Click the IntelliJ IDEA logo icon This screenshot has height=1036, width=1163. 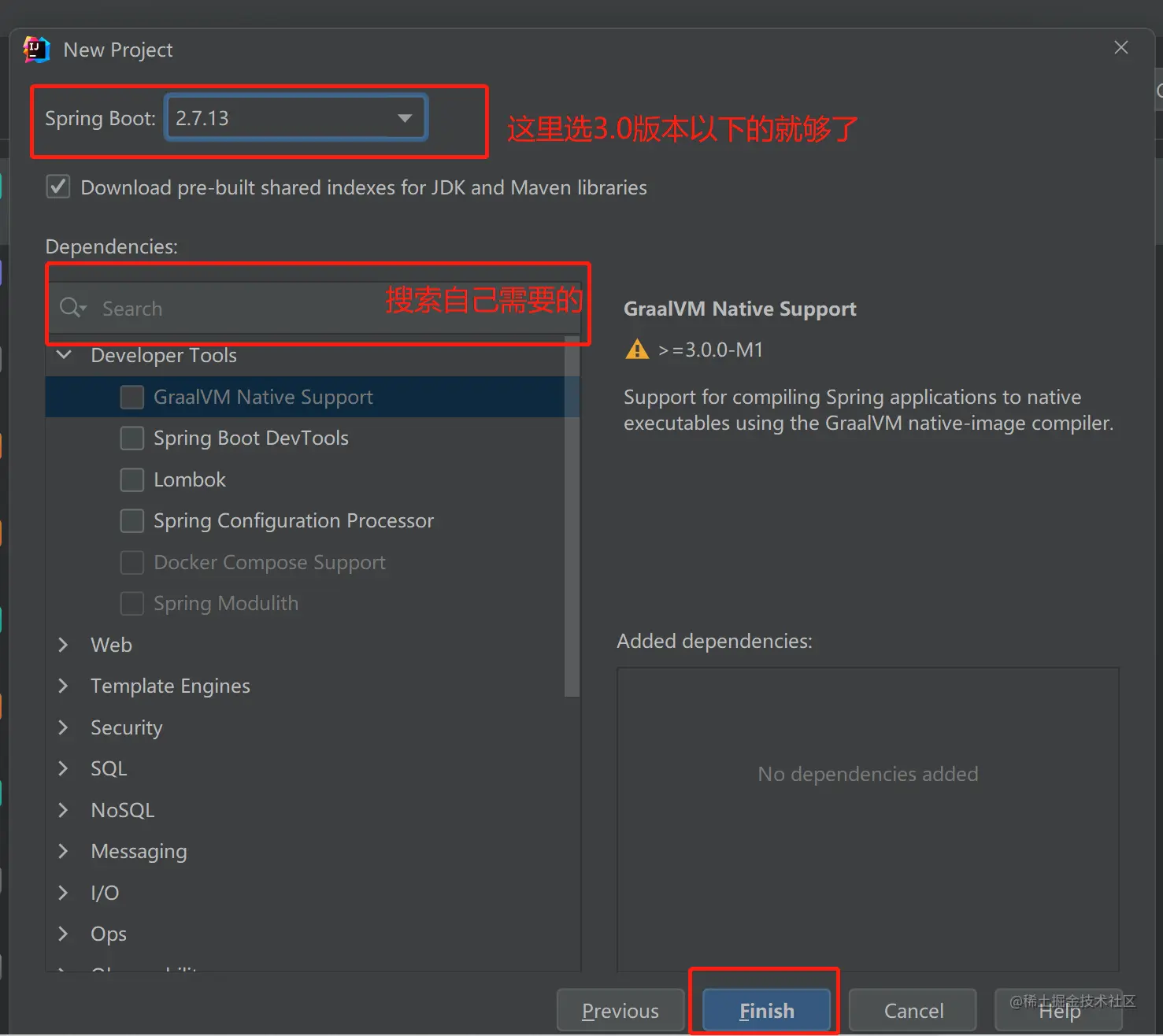(36, 50)
